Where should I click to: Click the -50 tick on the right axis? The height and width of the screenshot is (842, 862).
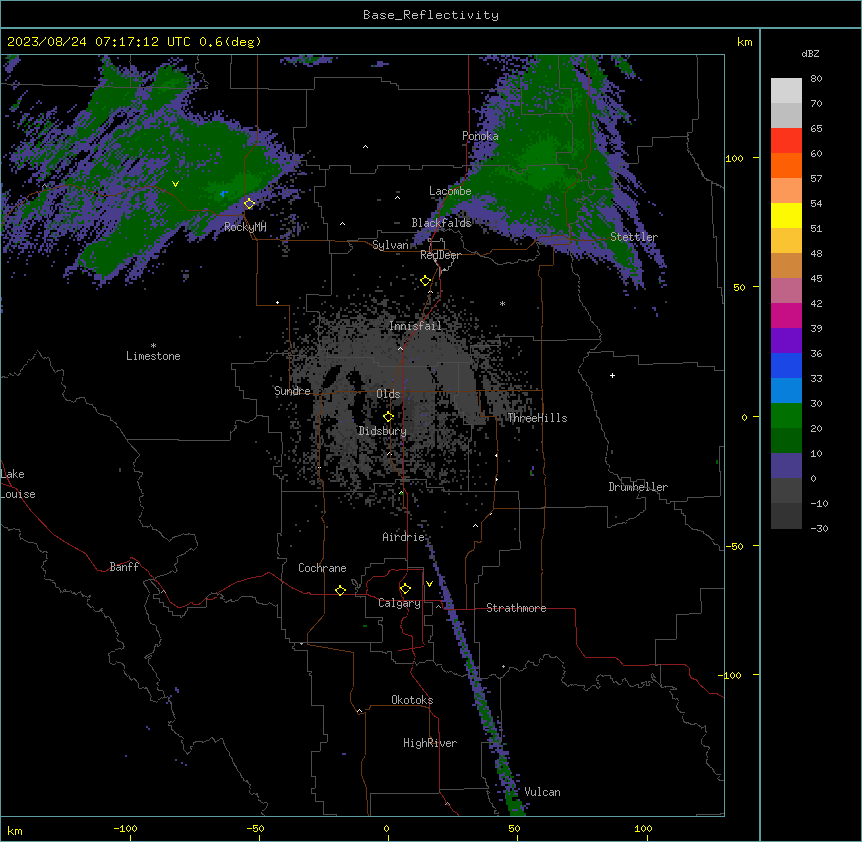(x=734, y=546)
